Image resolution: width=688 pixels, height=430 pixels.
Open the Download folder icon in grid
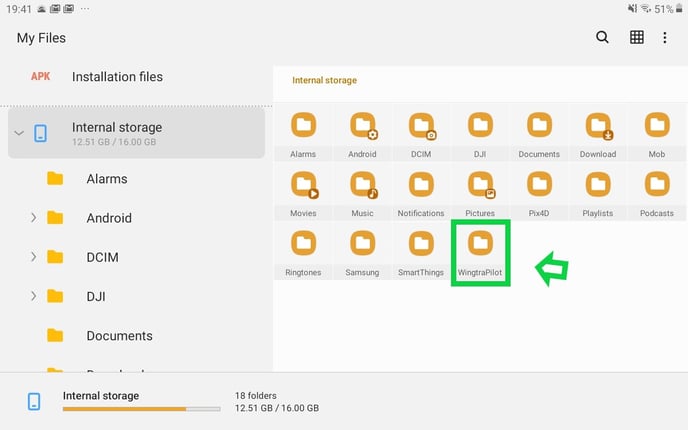[x=598, y=126]
